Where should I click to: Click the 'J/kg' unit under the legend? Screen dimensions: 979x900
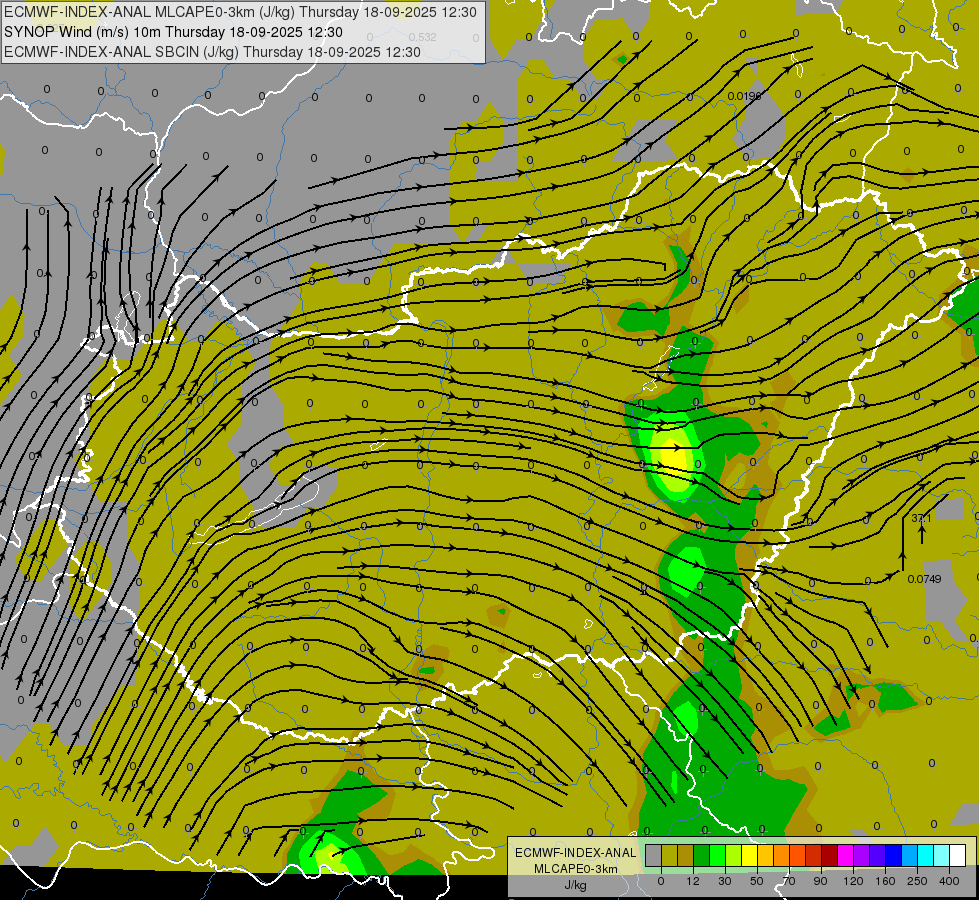[x=576, y=885]
